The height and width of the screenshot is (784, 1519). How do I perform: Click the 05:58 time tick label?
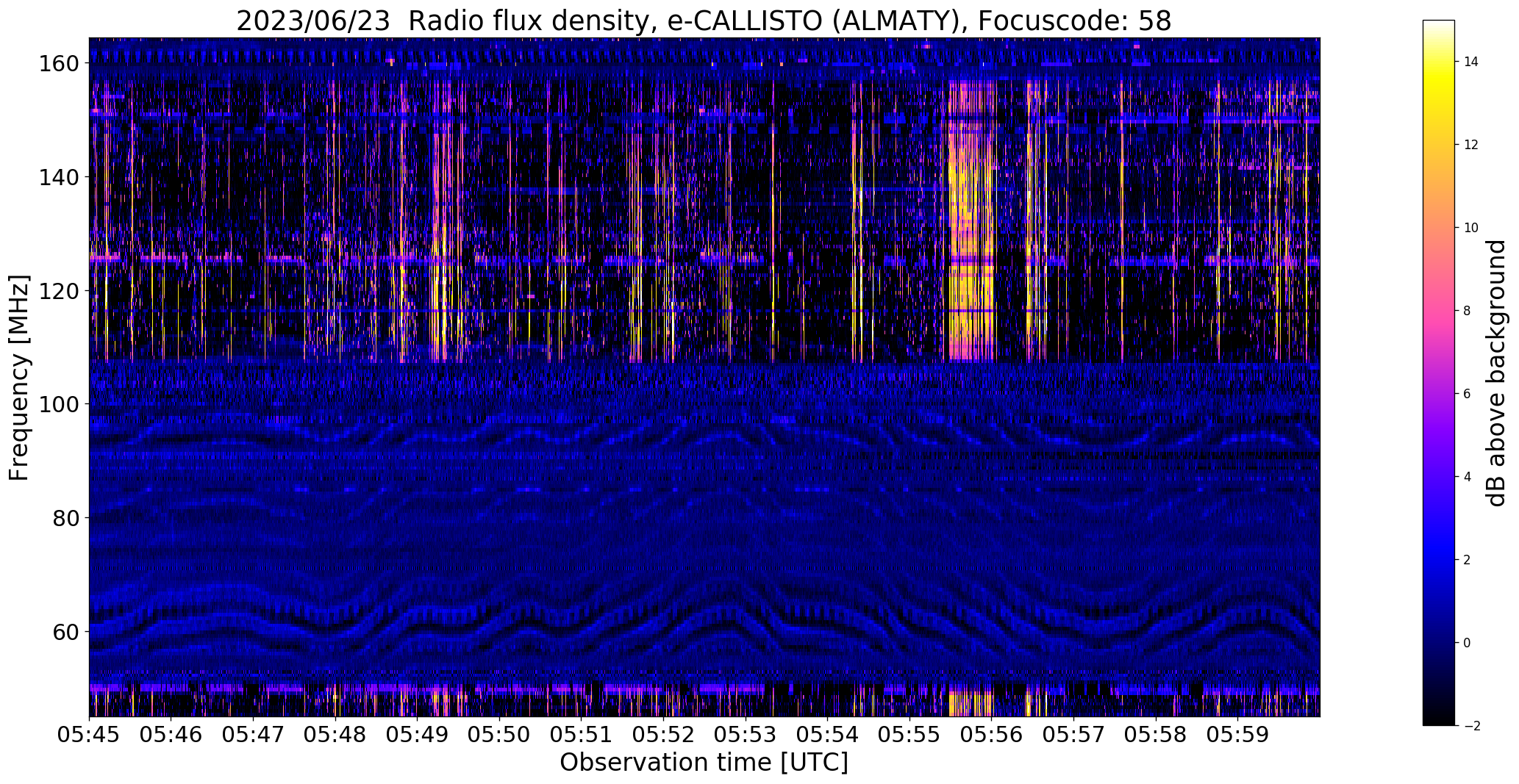(1155, 734)
